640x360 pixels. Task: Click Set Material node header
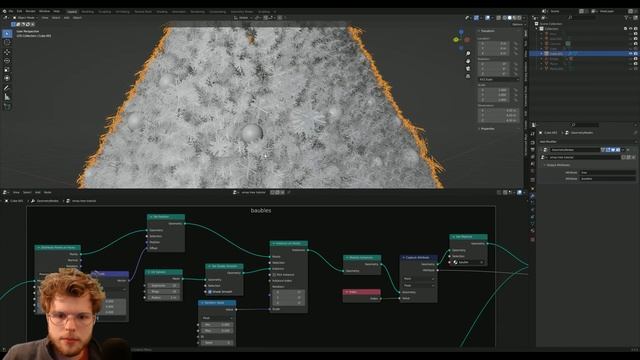[468, 237]
